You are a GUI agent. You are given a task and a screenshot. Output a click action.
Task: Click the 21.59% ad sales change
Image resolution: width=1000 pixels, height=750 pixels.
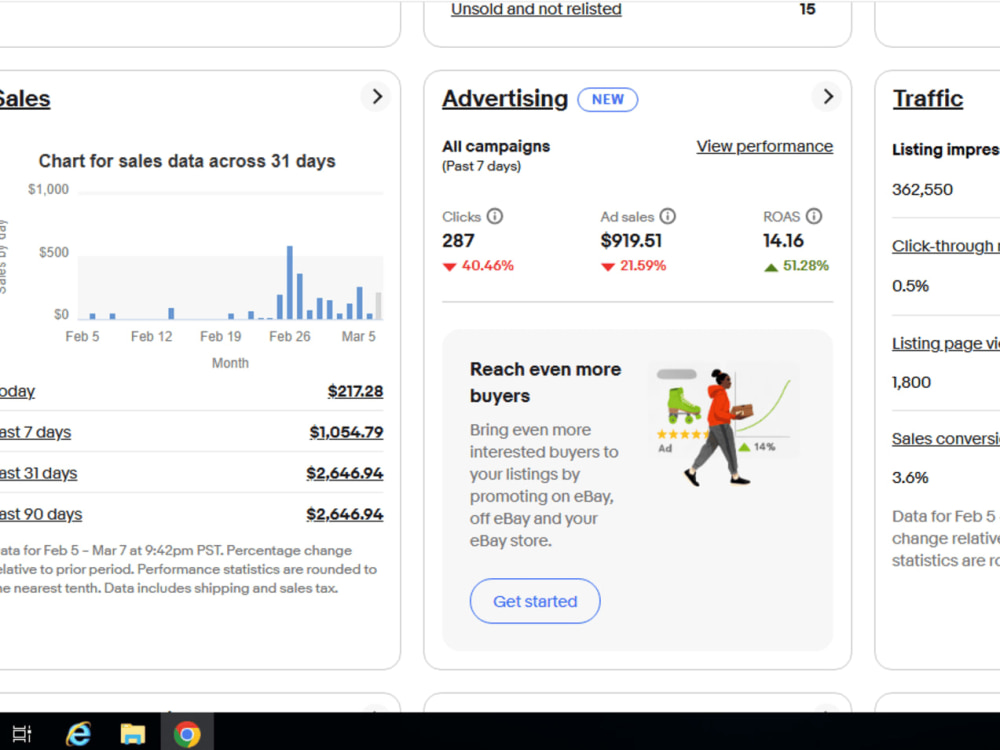tap(642, 266)
